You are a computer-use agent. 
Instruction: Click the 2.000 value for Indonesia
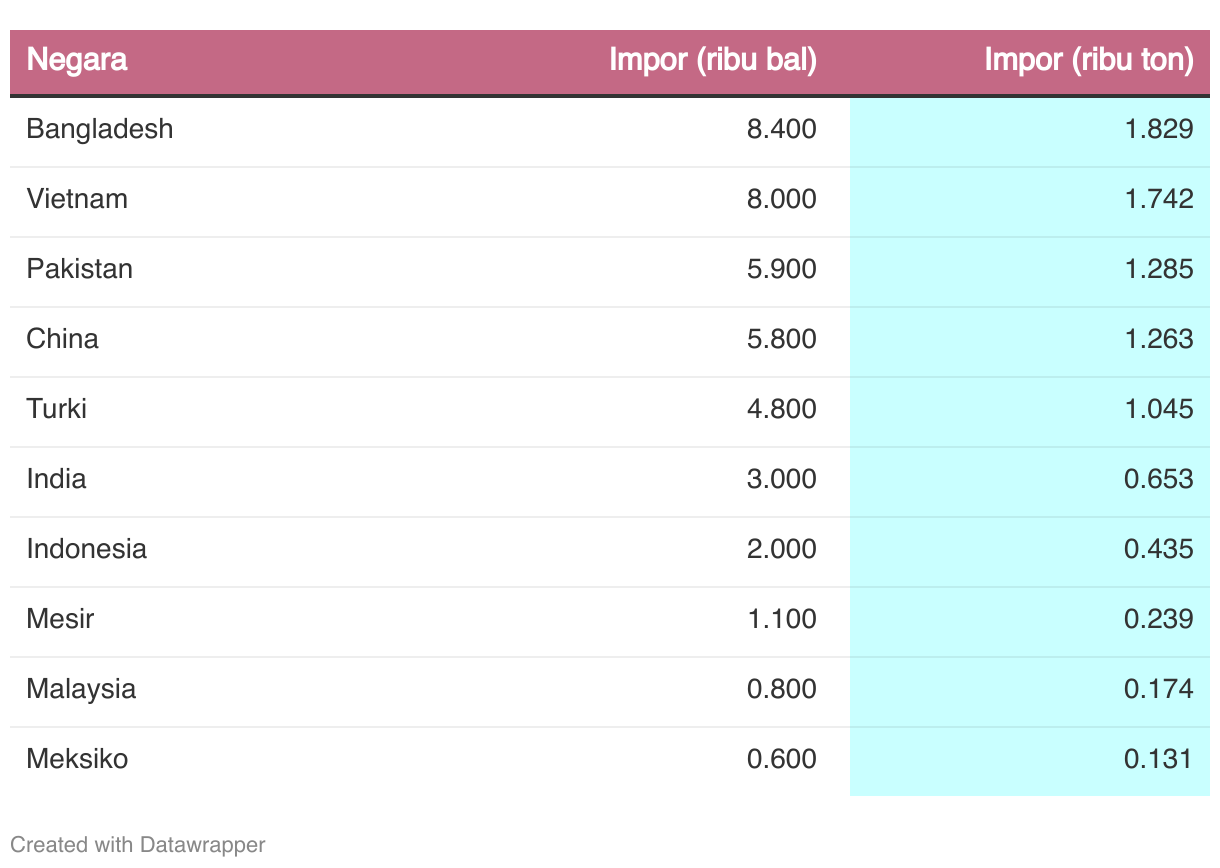(781, 549)
